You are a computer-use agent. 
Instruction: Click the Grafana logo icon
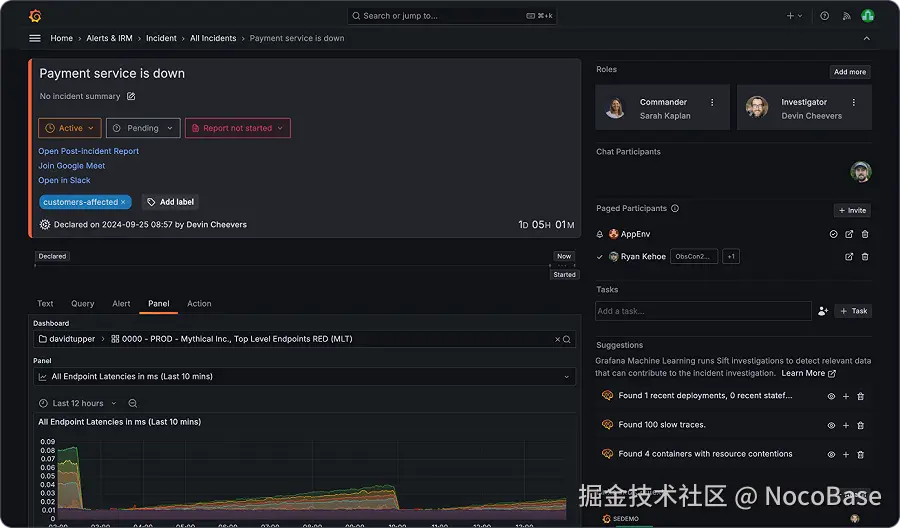pyautogui.click(x=35, y=16)
